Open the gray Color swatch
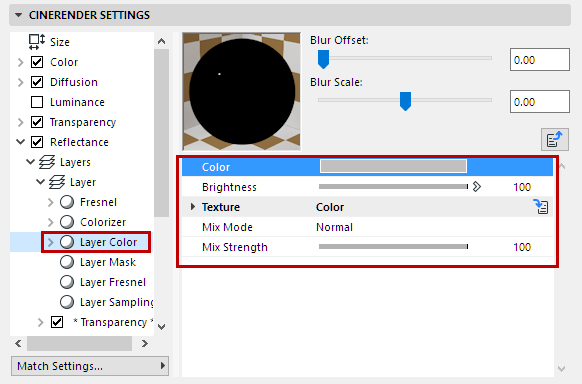This screenshot has height=384, width=582. pyautogui.click(x=393, y=166)
